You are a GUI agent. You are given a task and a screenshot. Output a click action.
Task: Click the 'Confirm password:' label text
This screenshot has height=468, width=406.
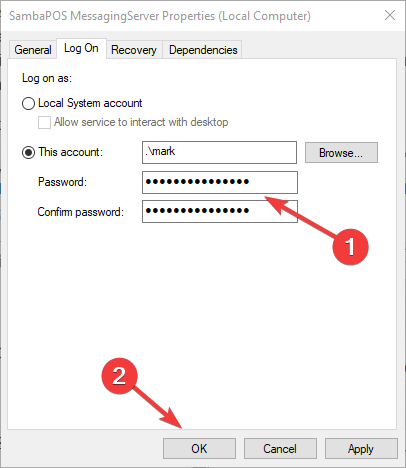[81, 212]
